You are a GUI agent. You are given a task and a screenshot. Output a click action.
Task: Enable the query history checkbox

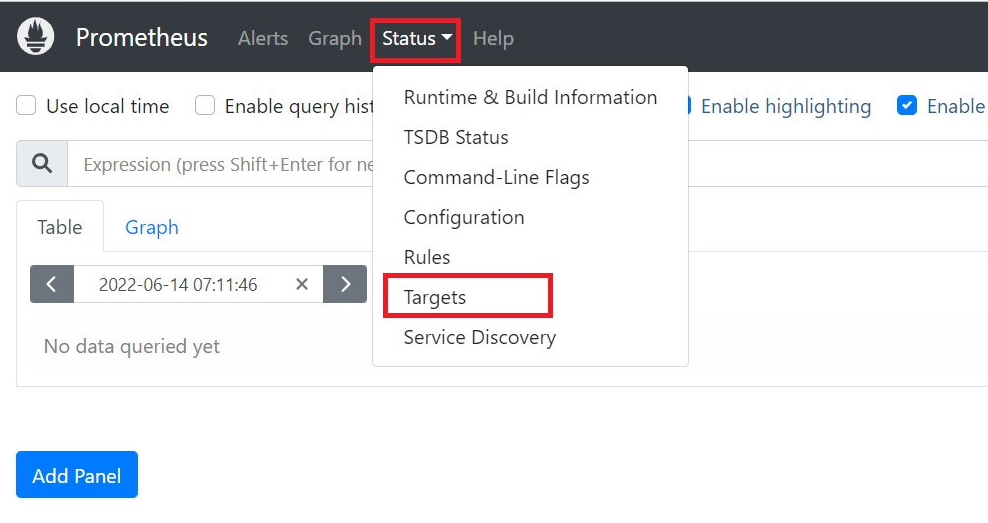205,106
